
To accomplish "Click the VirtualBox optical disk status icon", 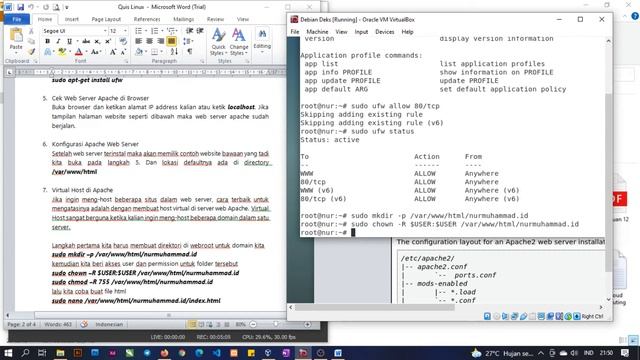I will tap(496, 316).
